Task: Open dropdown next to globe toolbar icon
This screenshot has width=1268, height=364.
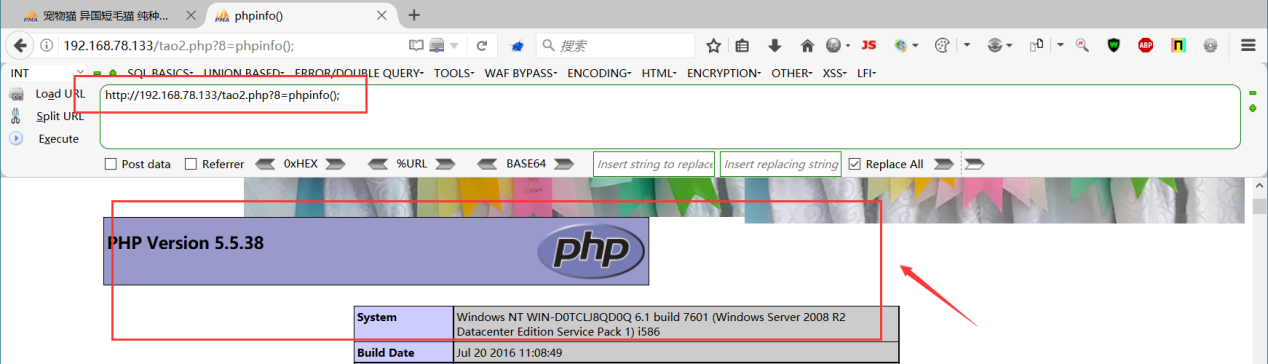Action: pos(849,46)
